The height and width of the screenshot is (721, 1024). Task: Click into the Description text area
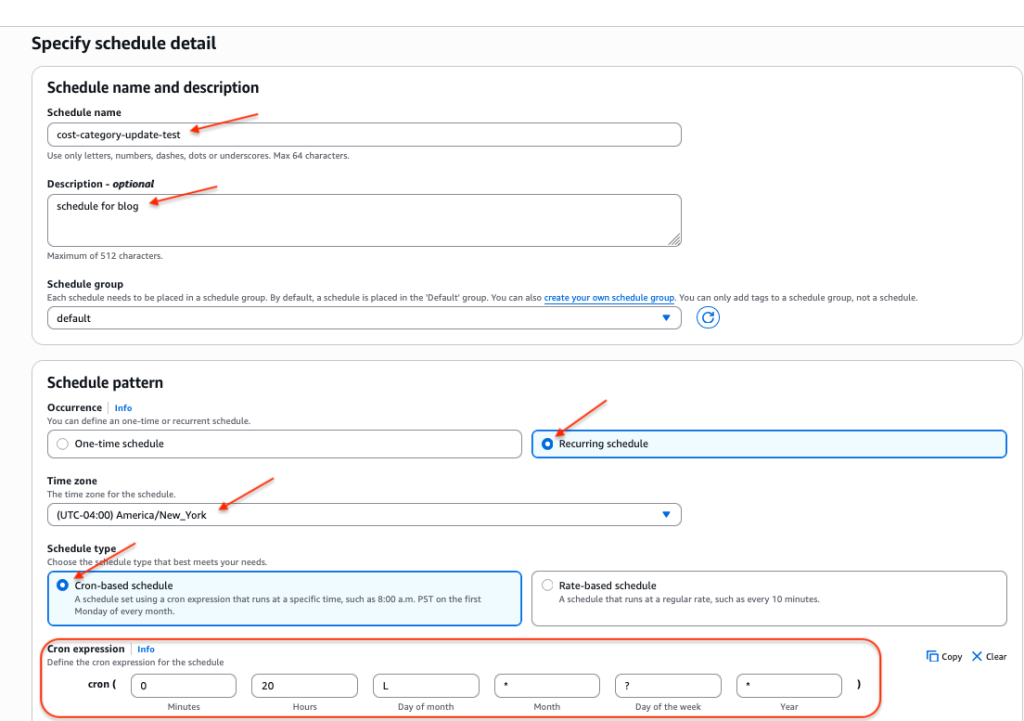coord(364,220)
